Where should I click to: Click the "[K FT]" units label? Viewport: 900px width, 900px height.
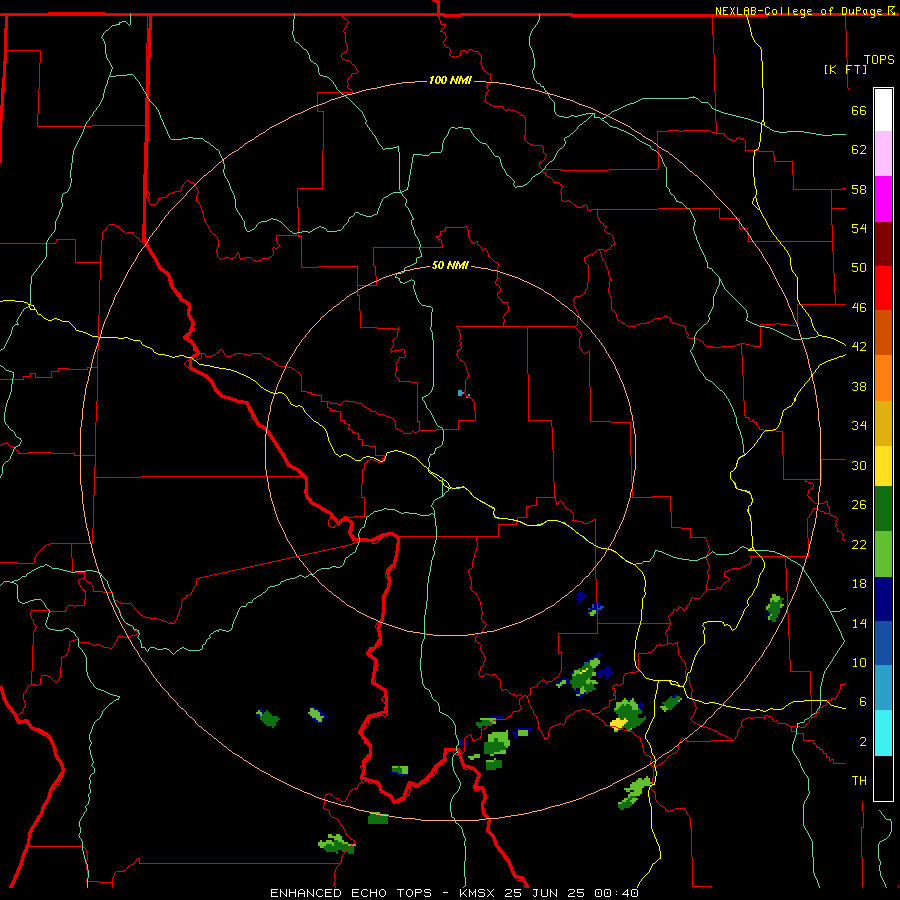click(845, 69)
